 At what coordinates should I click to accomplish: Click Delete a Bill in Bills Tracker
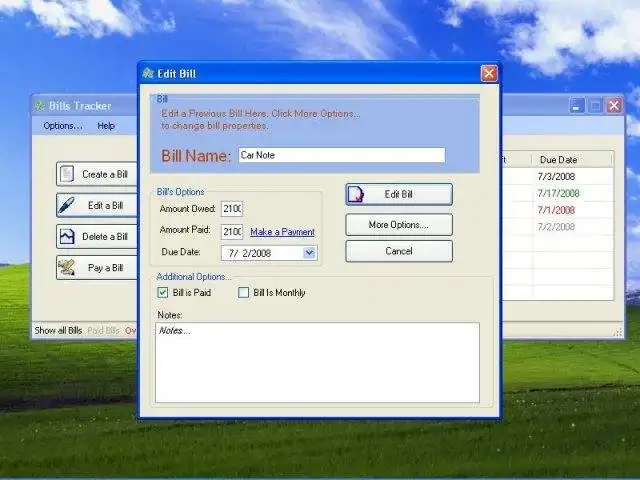(97, 236)
